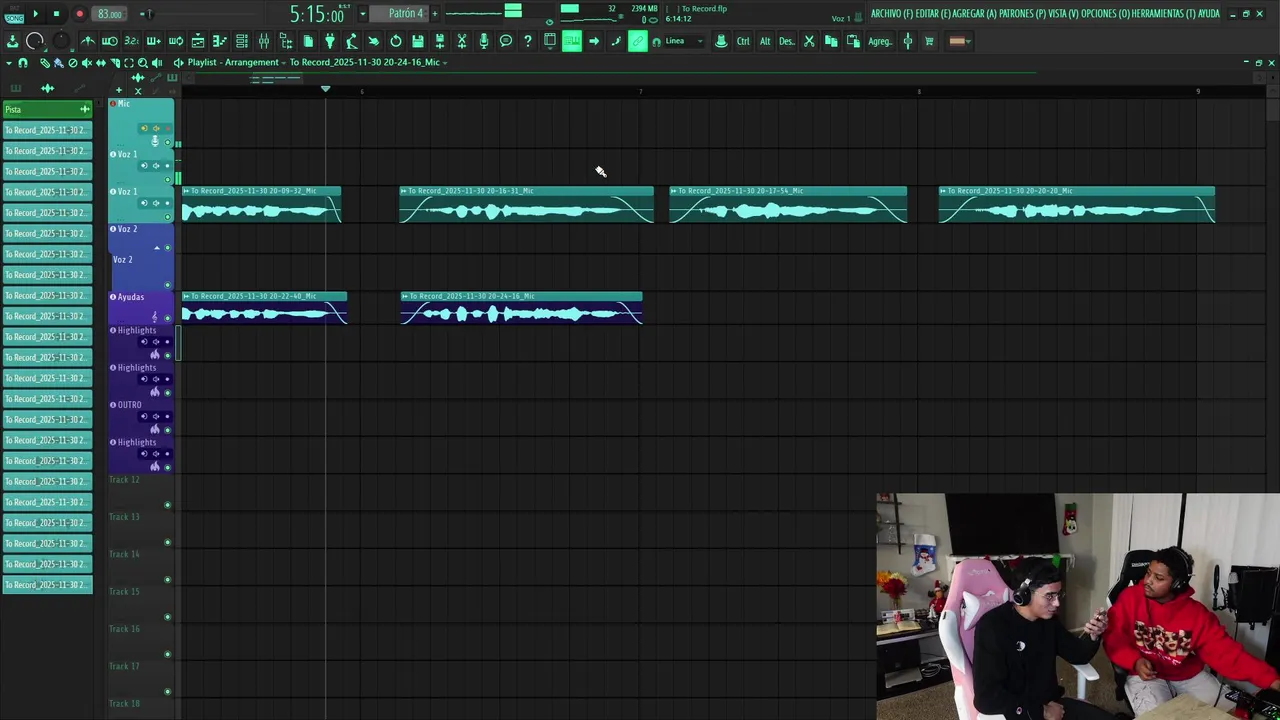Open the pattern selector arrow left of Patrón 4
This screenshot has width=1280, height=720.
[363, 14]
